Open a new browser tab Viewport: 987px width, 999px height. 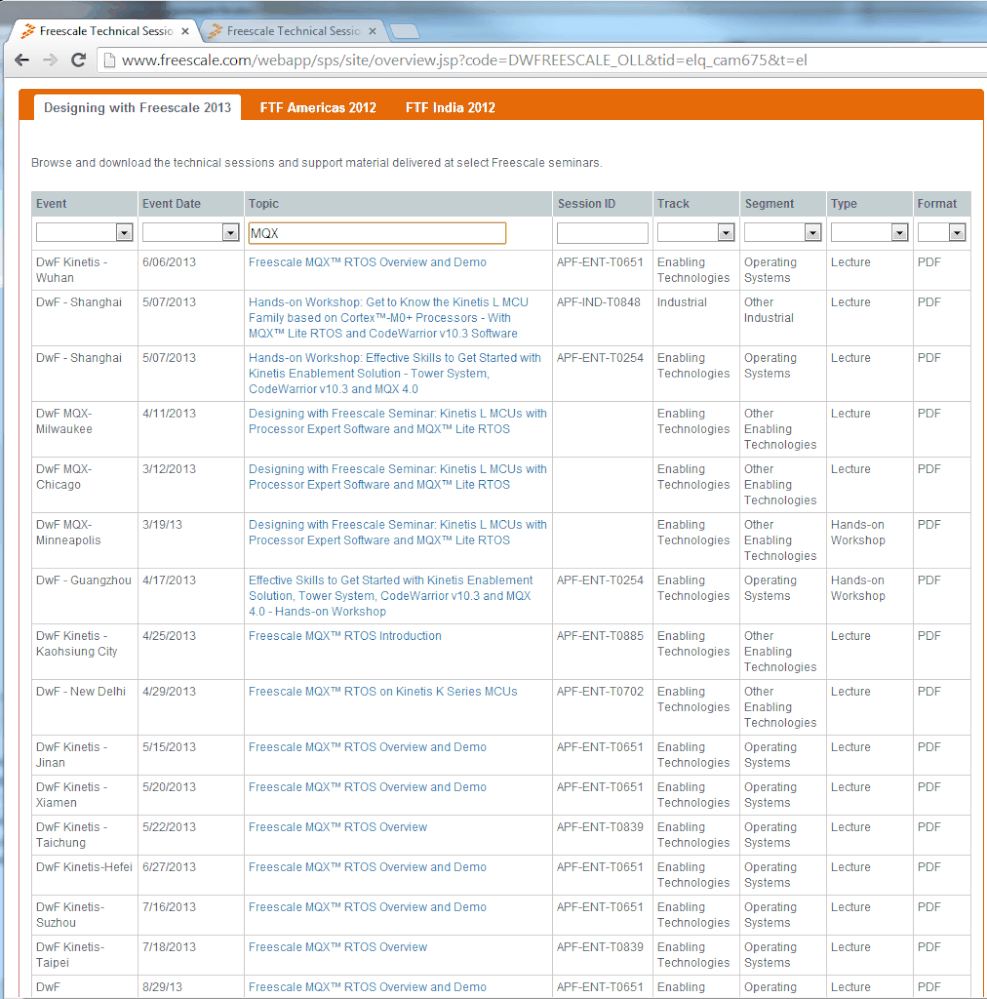coord(404,30)
